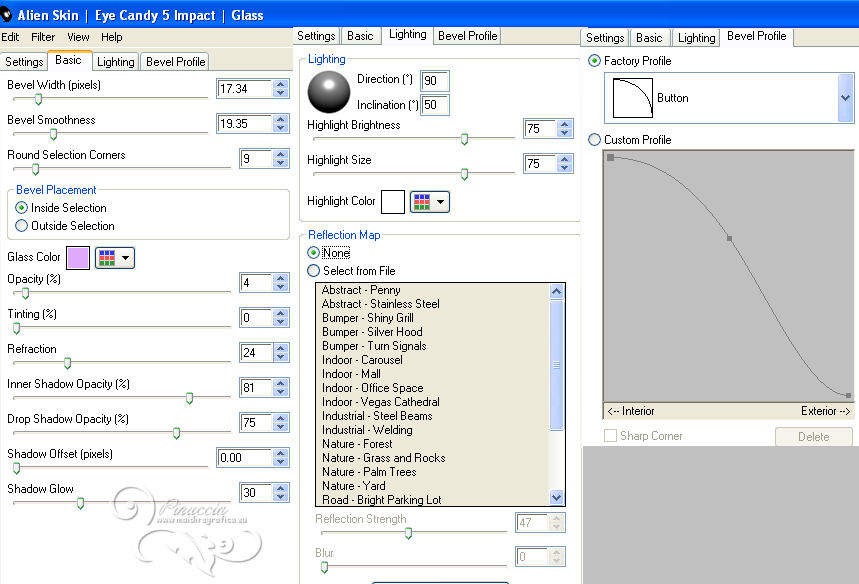Open the Help menu

pyautogui.click(x=112, y=37)
